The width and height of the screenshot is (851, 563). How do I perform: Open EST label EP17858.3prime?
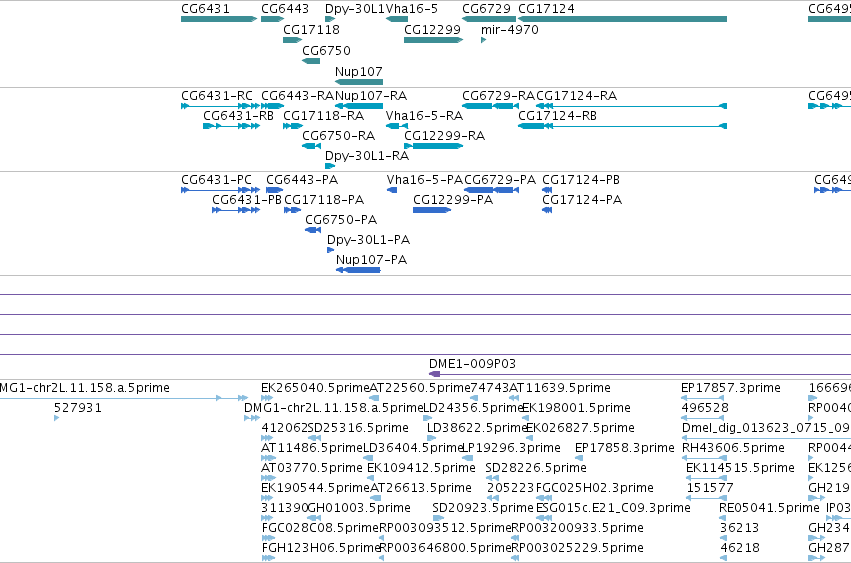(625, 448)
